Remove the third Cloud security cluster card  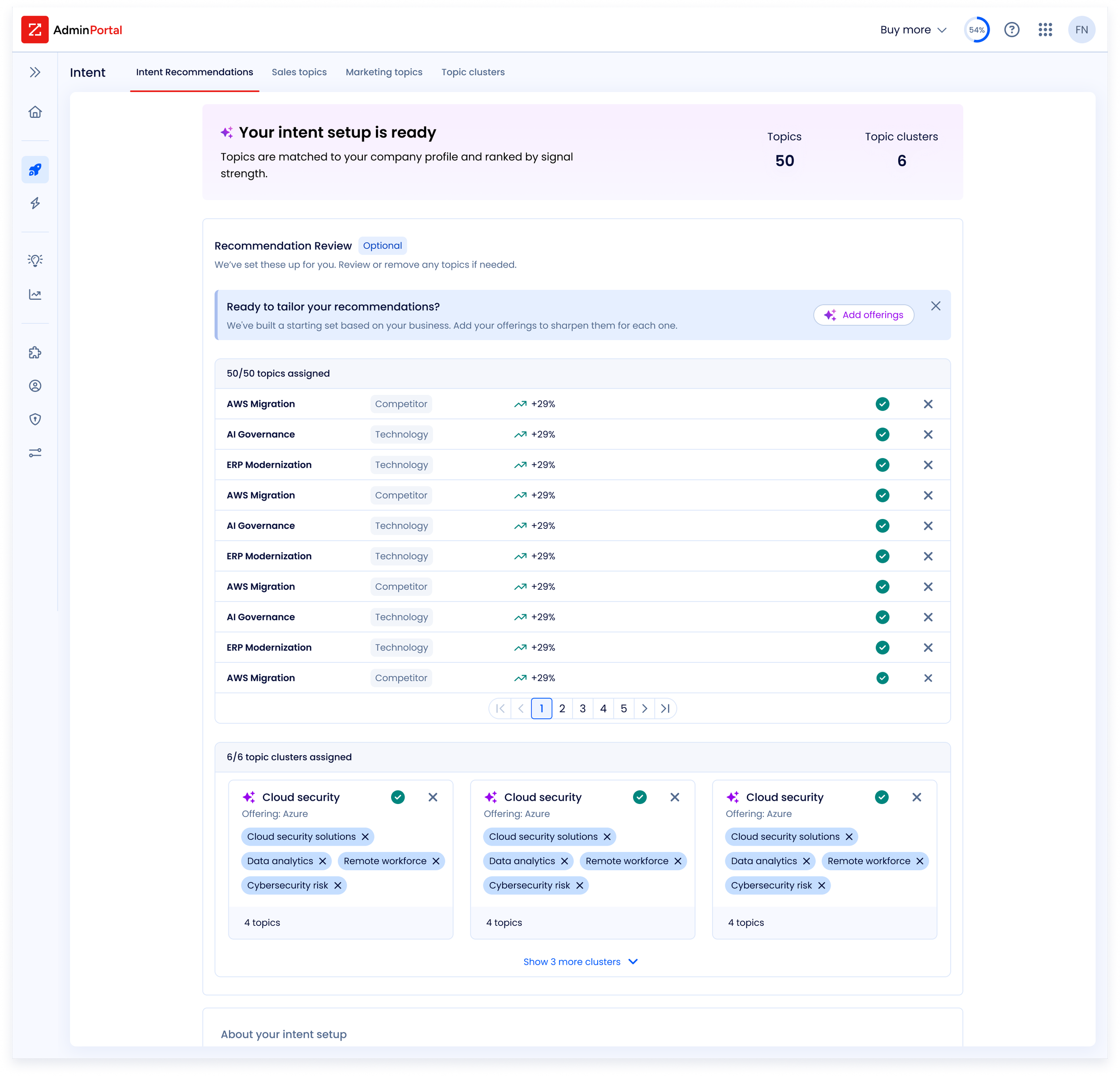click(917, 797)
